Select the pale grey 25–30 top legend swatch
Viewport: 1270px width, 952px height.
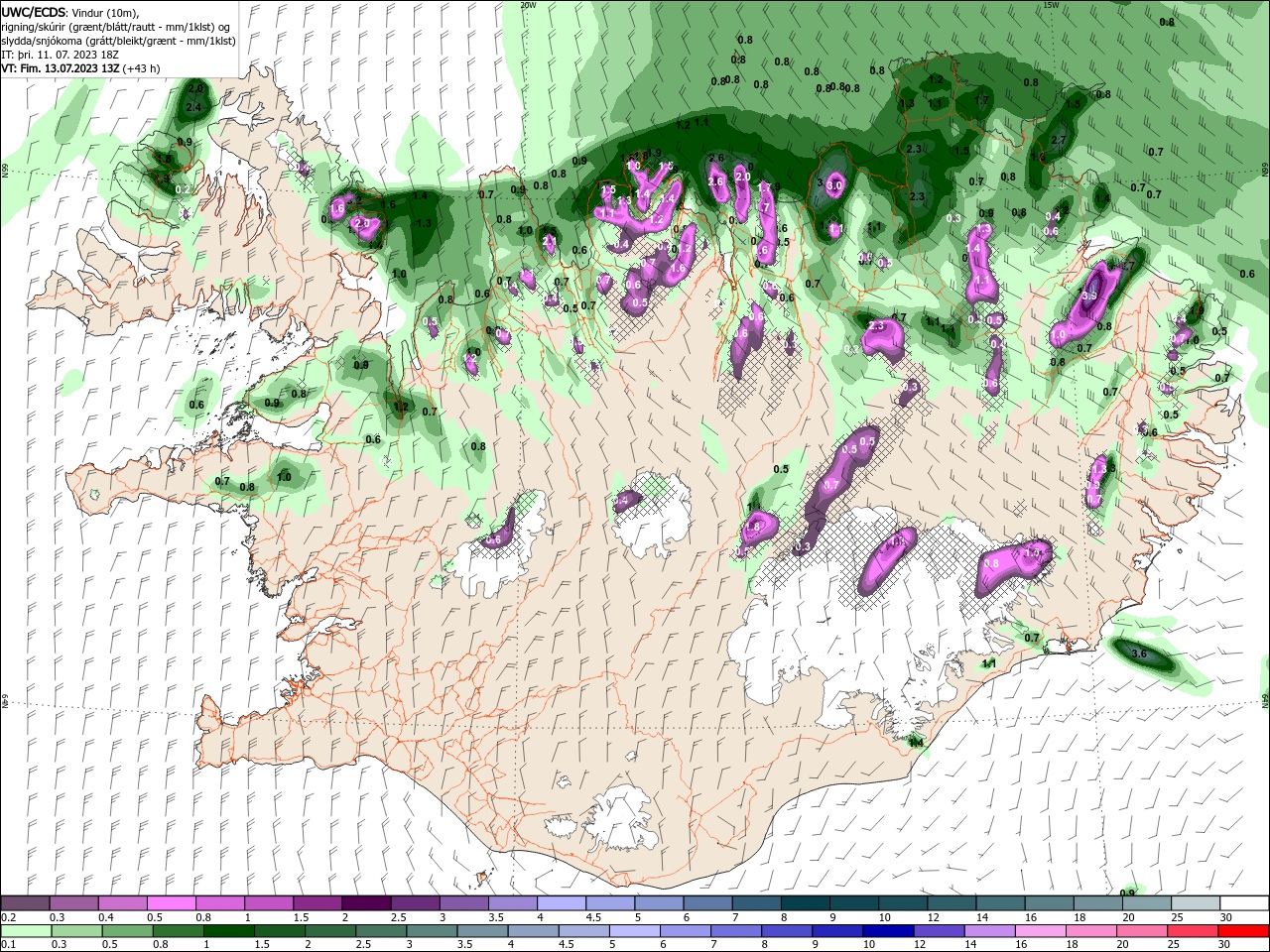(1195, 903)
